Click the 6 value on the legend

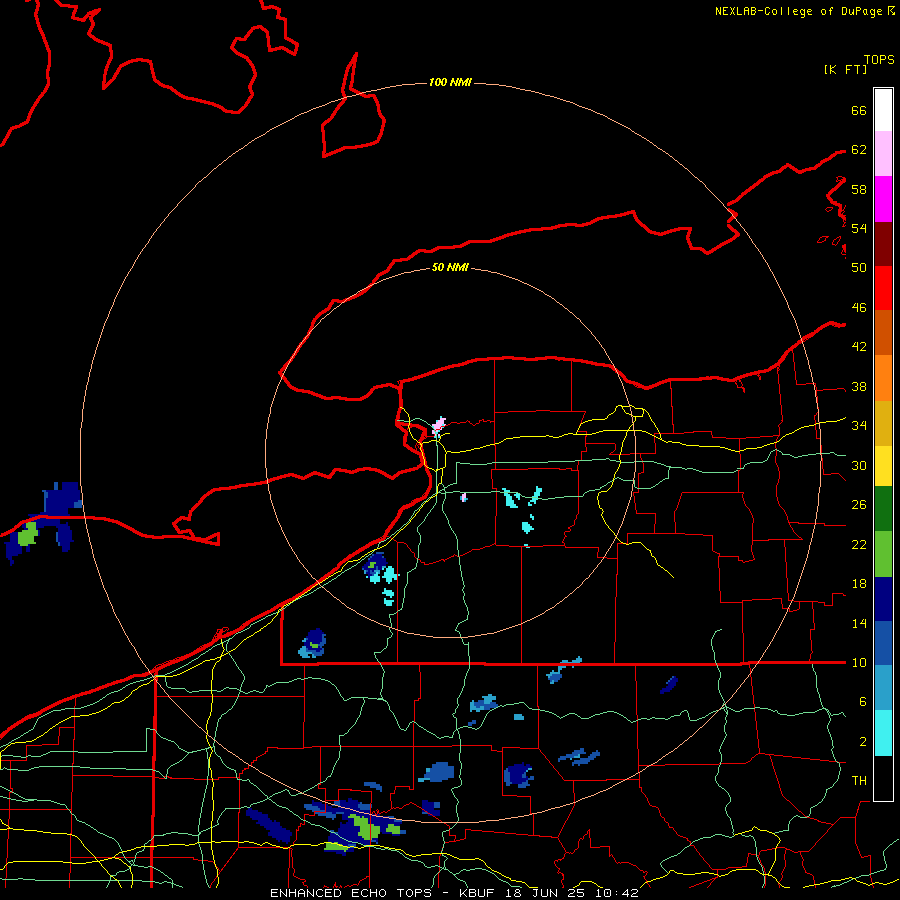[x=863, y=702]
